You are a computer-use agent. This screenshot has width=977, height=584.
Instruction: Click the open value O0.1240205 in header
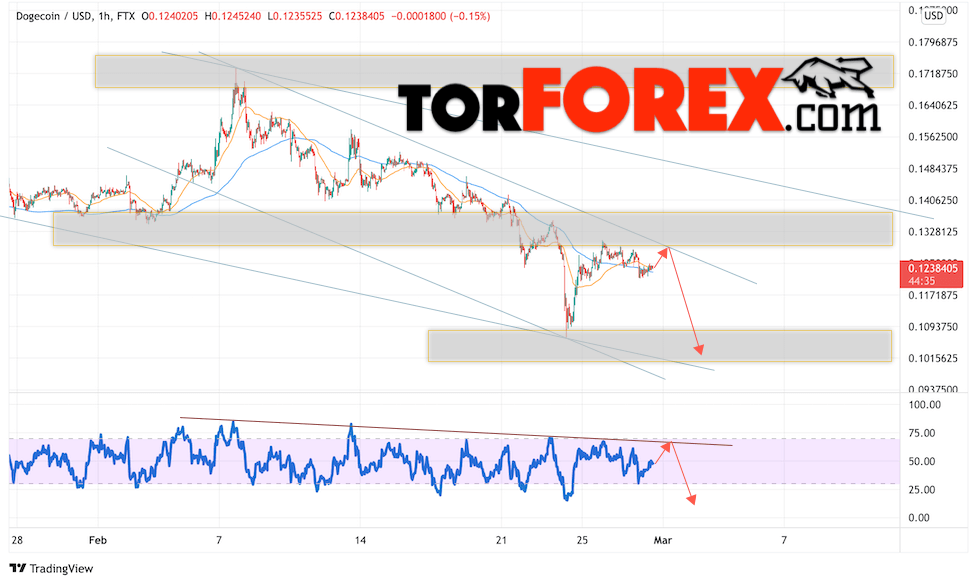[169, 16]
